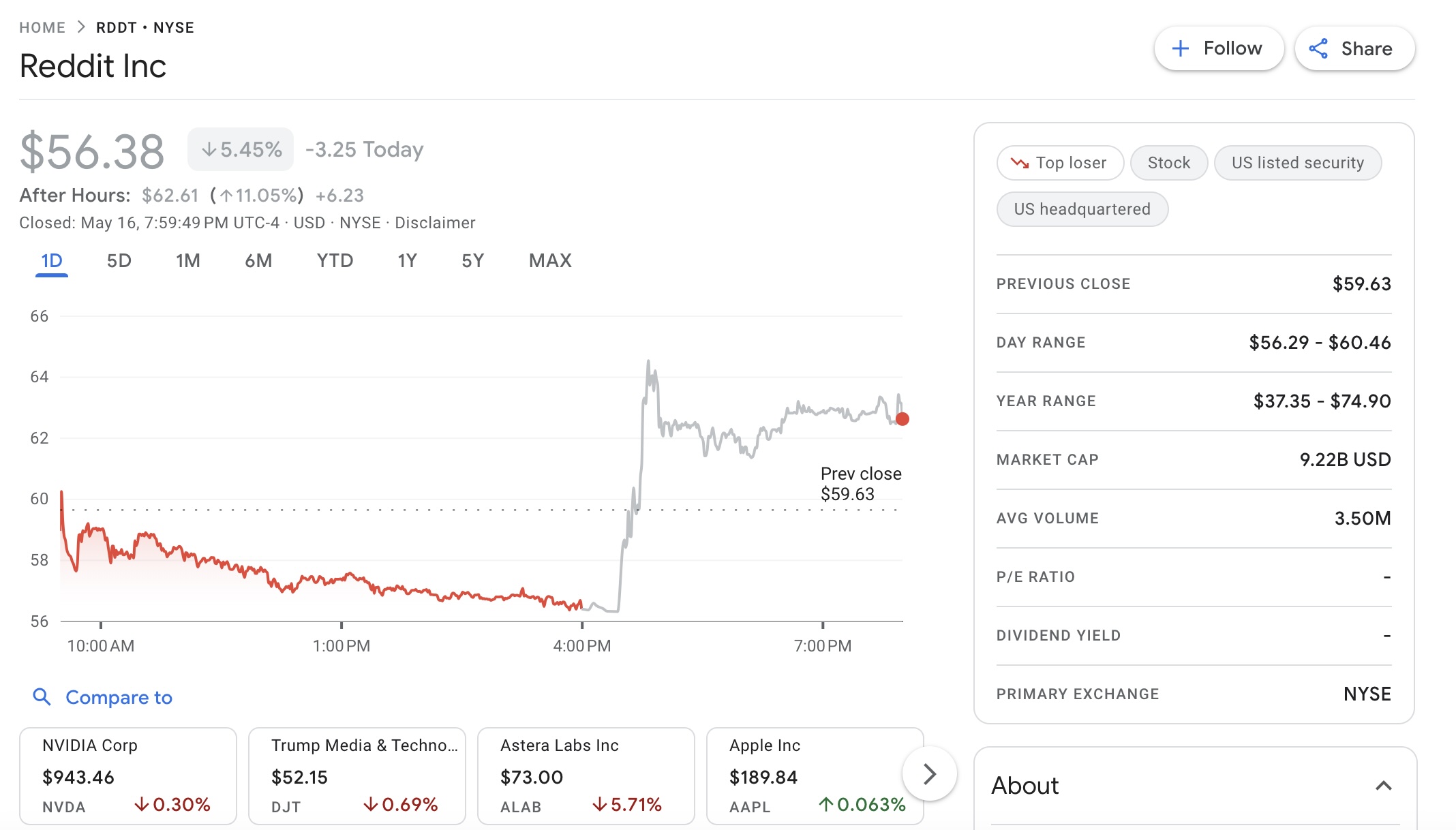Click the 4:00 PM axis label
The image size is (1456, 830).
[x=581, y=646]
